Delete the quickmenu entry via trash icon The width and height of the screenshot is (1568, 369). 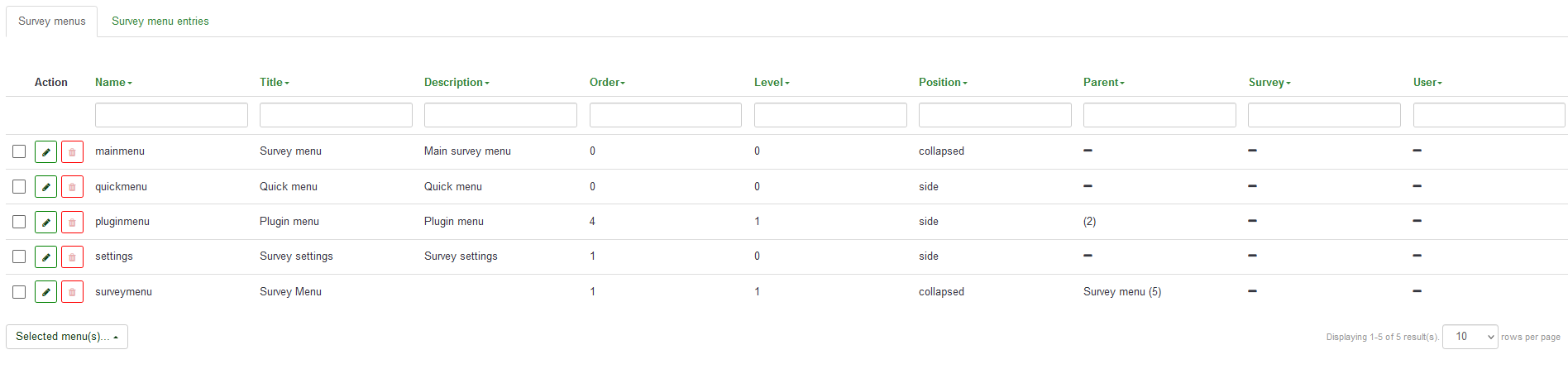point(72,187)
